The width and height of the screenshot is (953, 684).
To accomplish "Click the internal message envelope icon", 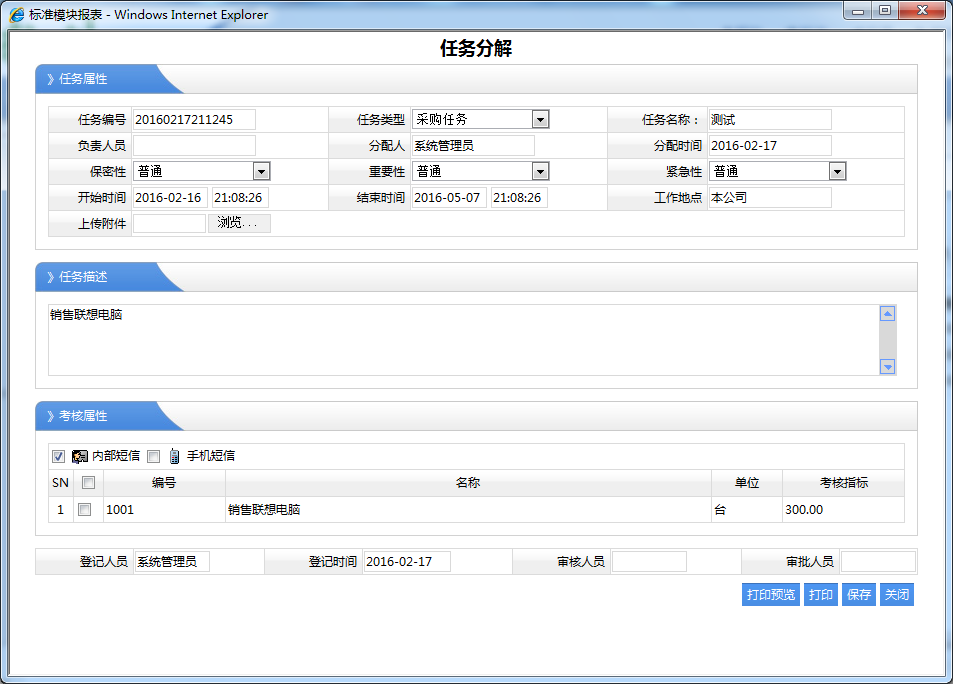I will click(80, 457).
